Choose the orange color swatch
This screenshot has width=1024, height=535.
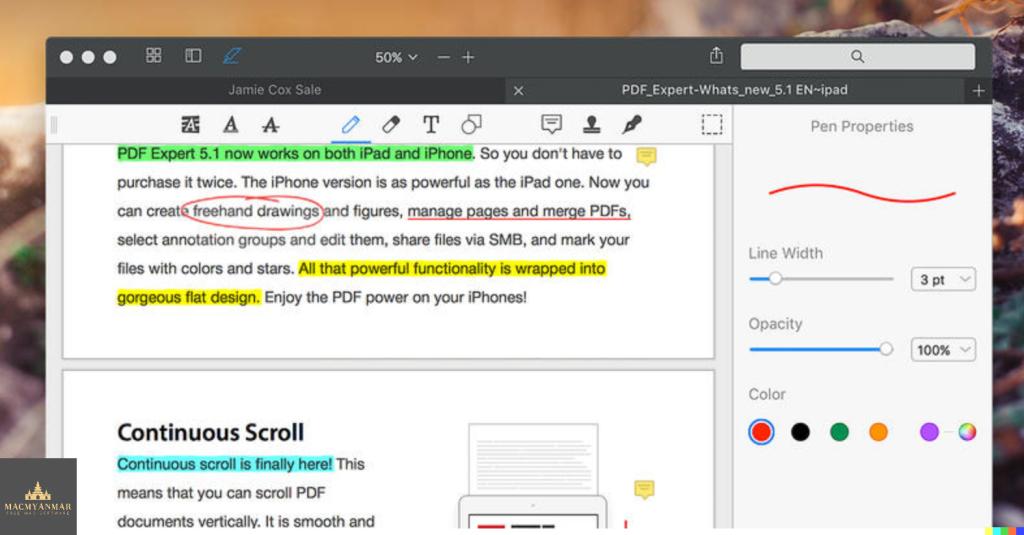878,432
